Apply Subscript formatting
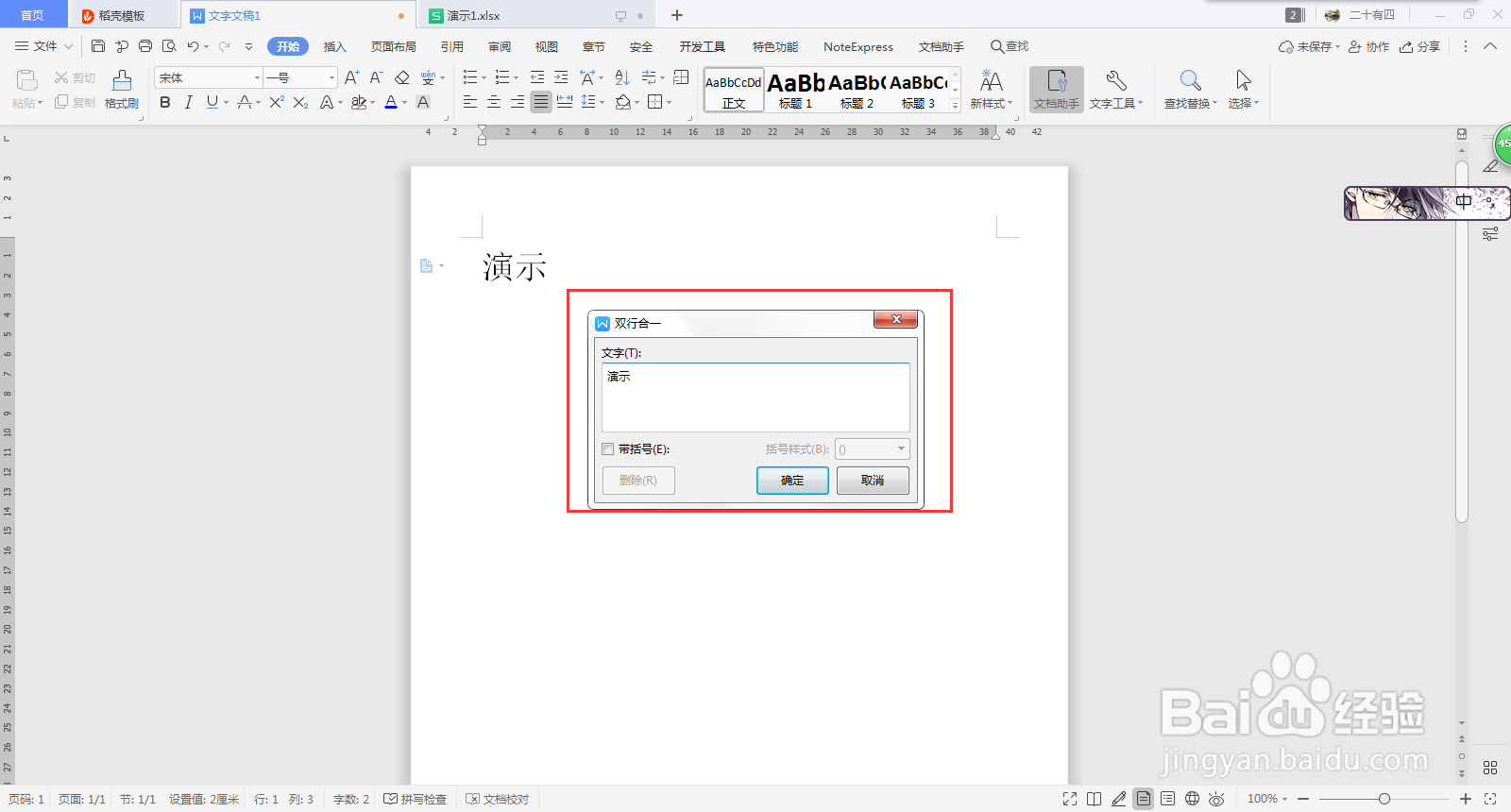 click(x=300, y=102)
